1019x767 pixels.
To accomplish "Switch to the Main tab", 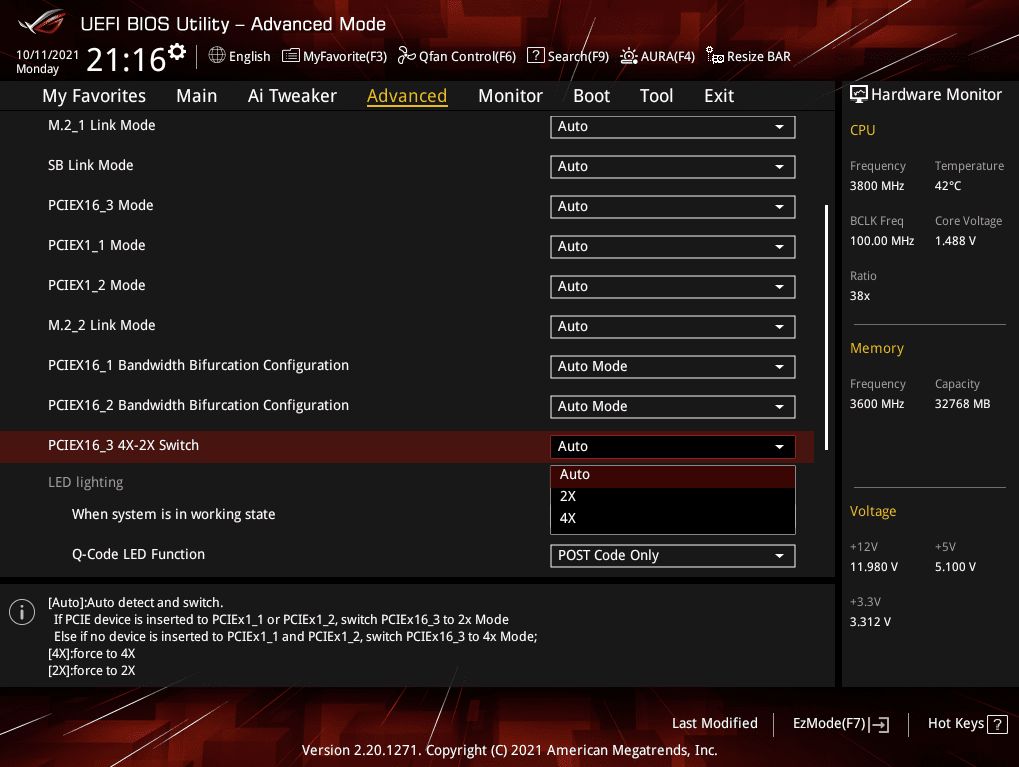I will (x=196, y=96).
